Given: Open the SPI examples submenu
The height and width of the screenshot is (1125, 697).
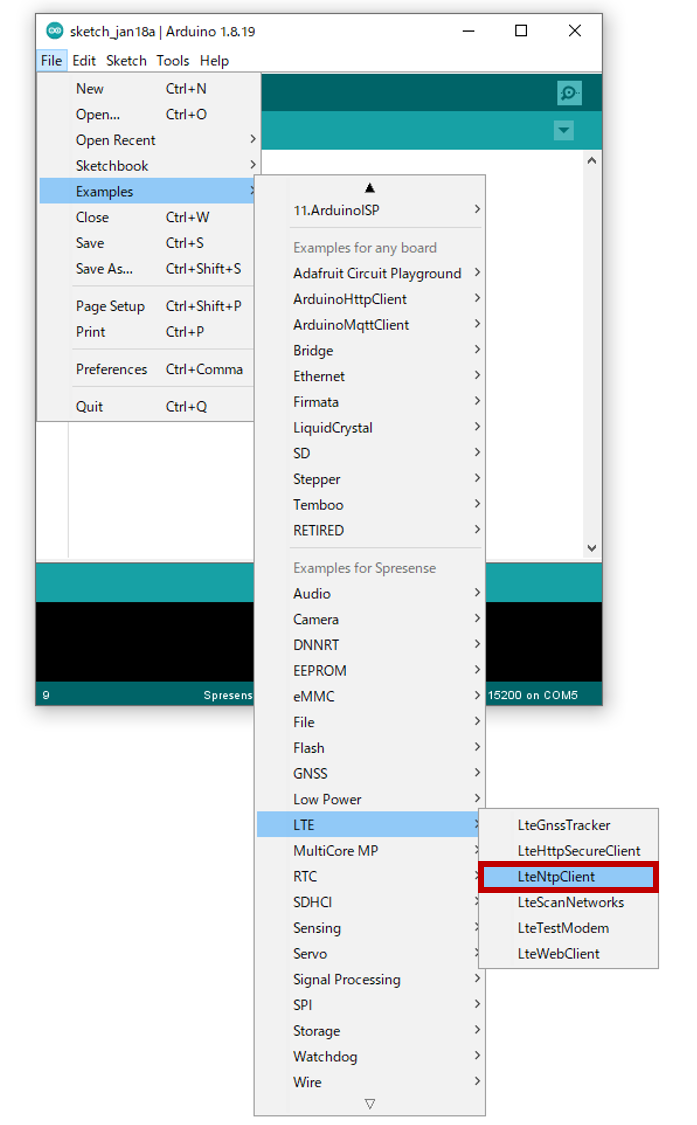Looking at the screenshot, I should [370, 1006].
